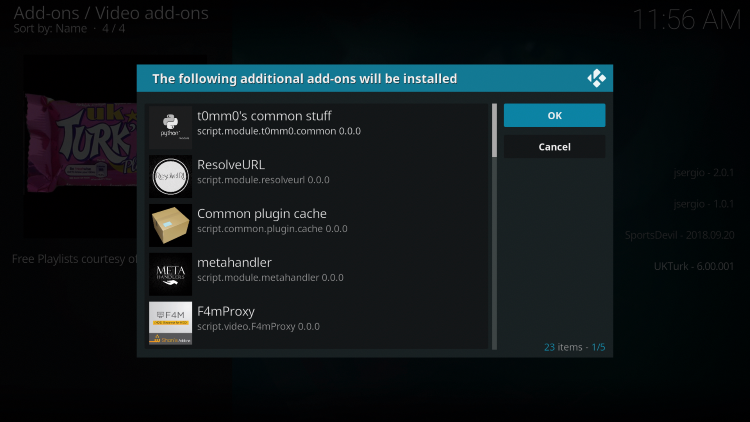Click the 23 items page counter
The height and width of the screenshot is (422, 750).
click(574, 347)
